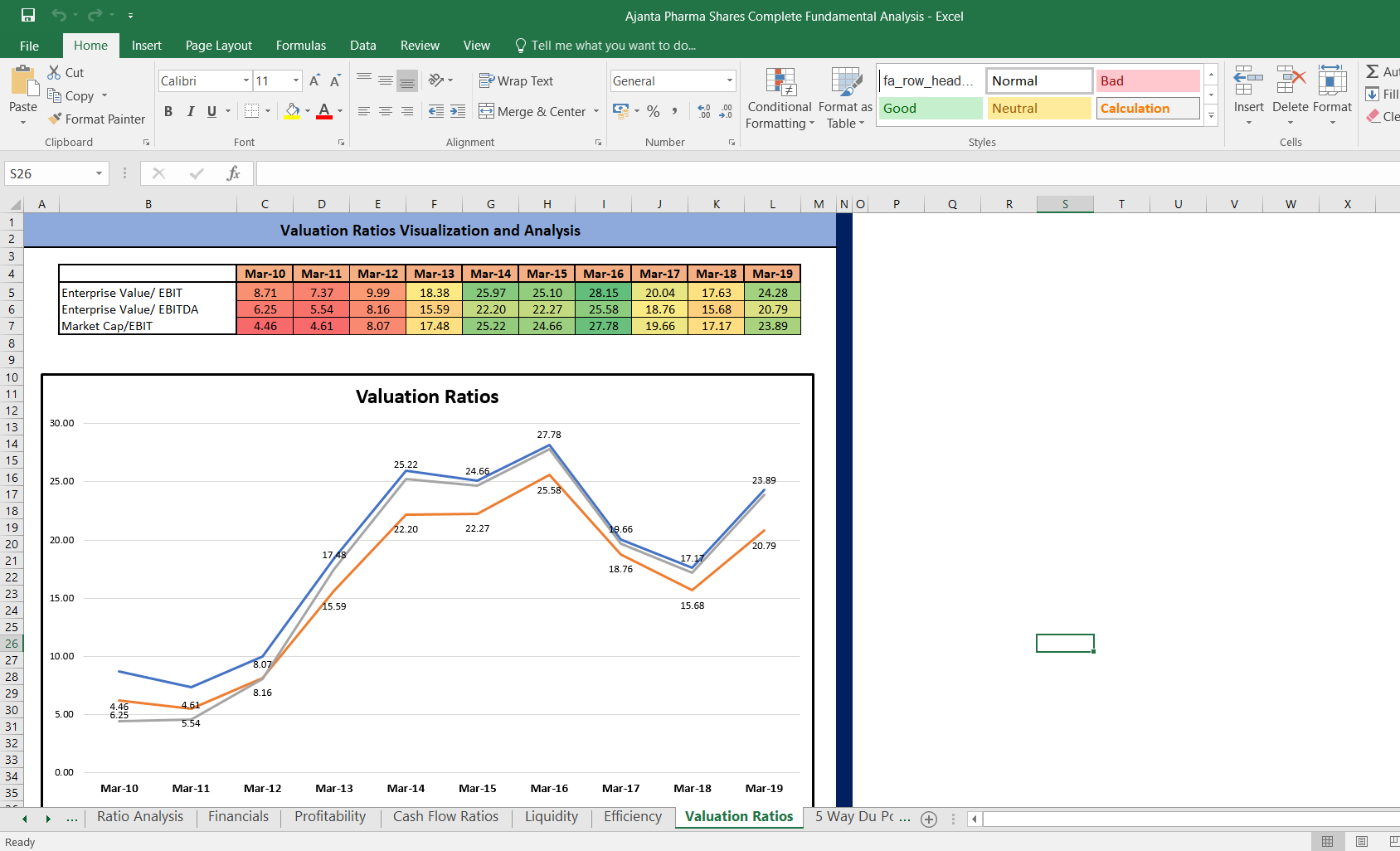1400x851 pixels.
Task: Increase the cell indent
Action: click(458, 111)
